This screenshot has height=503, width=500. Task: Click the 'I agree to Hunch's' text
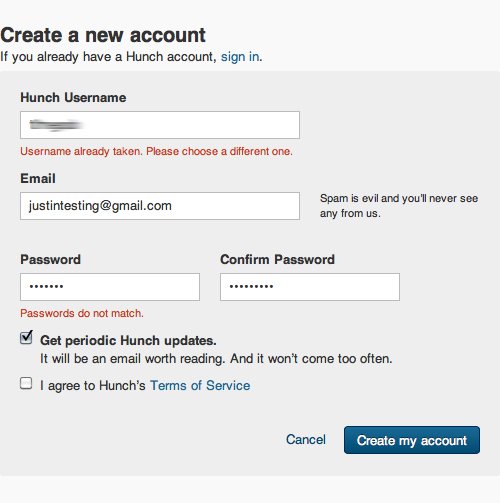93,386
